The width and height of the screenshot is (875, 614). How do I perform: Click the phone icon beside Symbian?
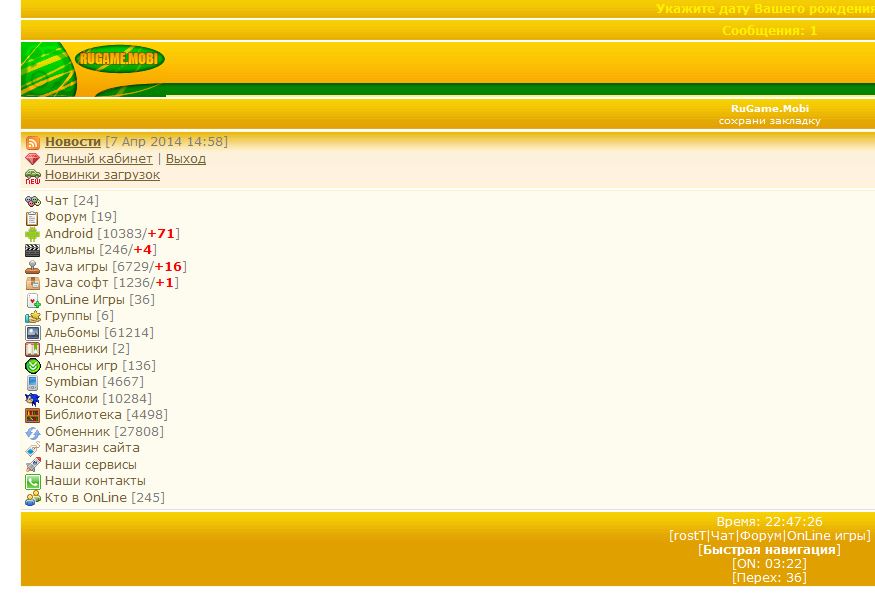click(x=33, y=382)
